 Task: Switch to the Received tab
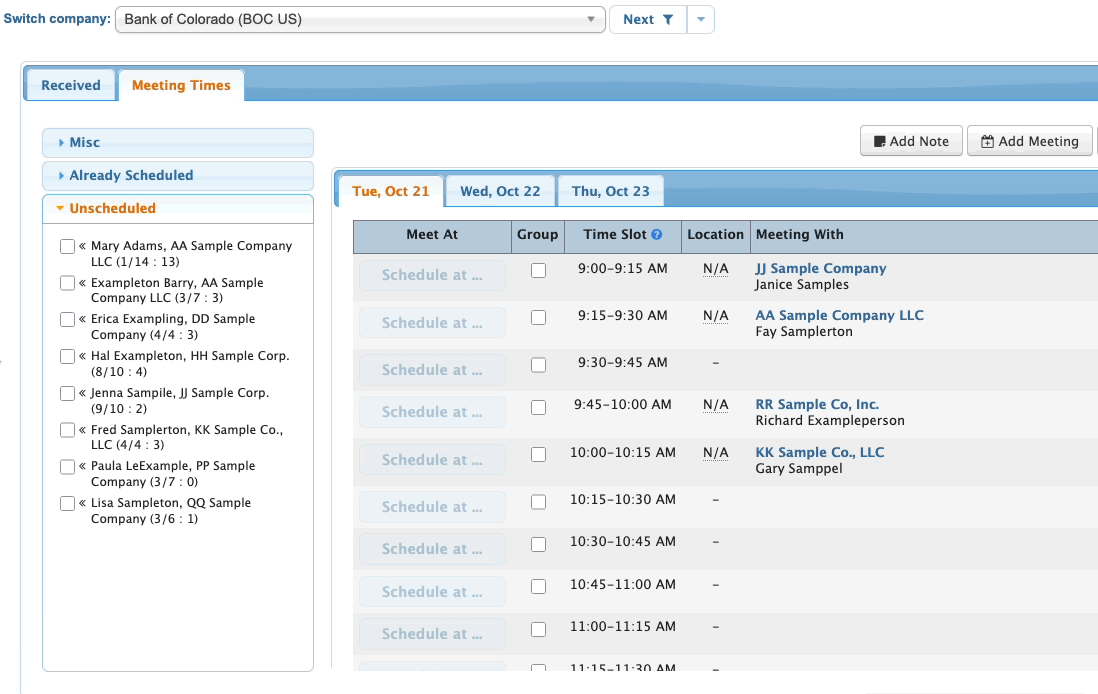pyautogui.click(x=71, y=86)
